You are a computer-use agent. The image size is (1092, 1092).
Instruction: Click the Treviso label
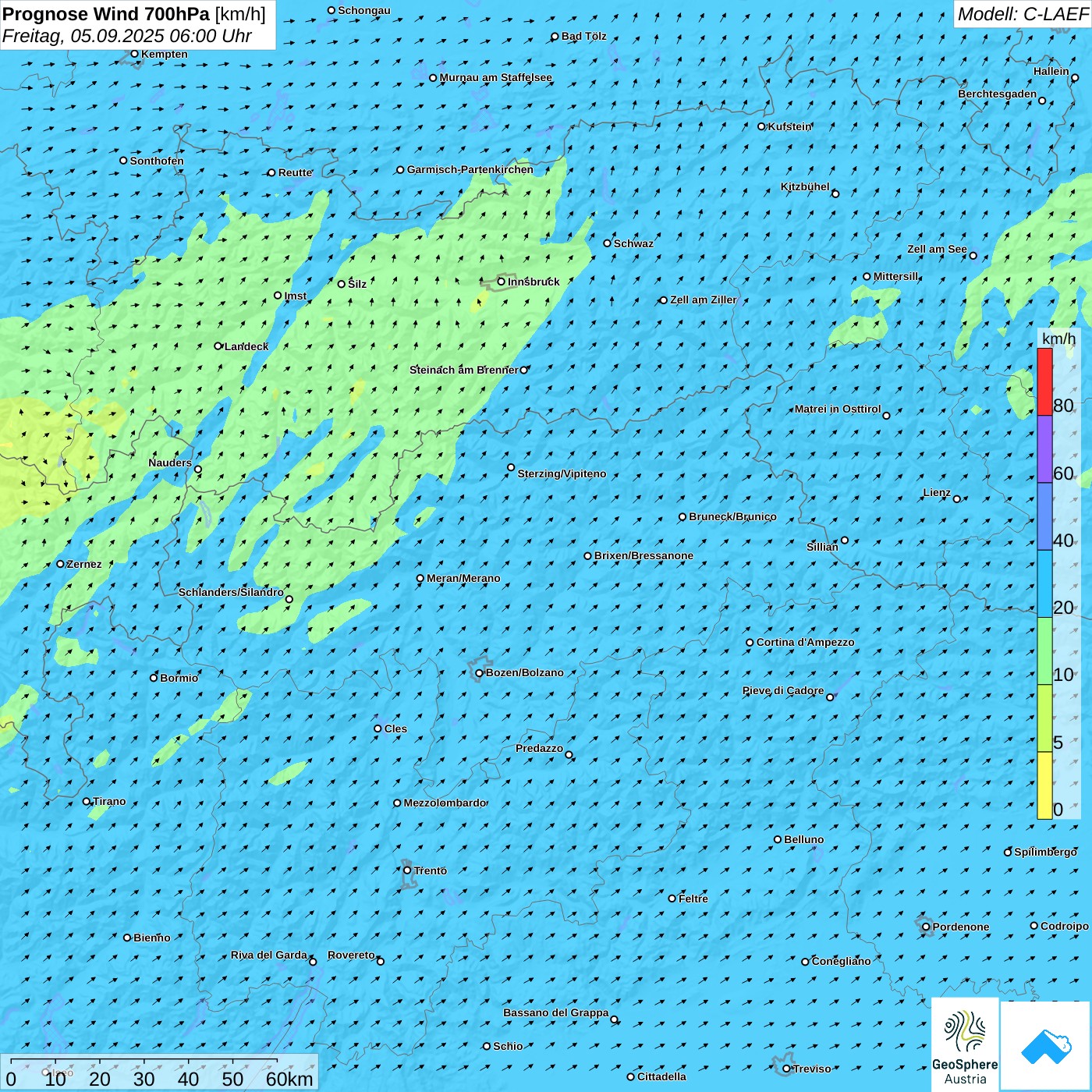click(812, 1069)
